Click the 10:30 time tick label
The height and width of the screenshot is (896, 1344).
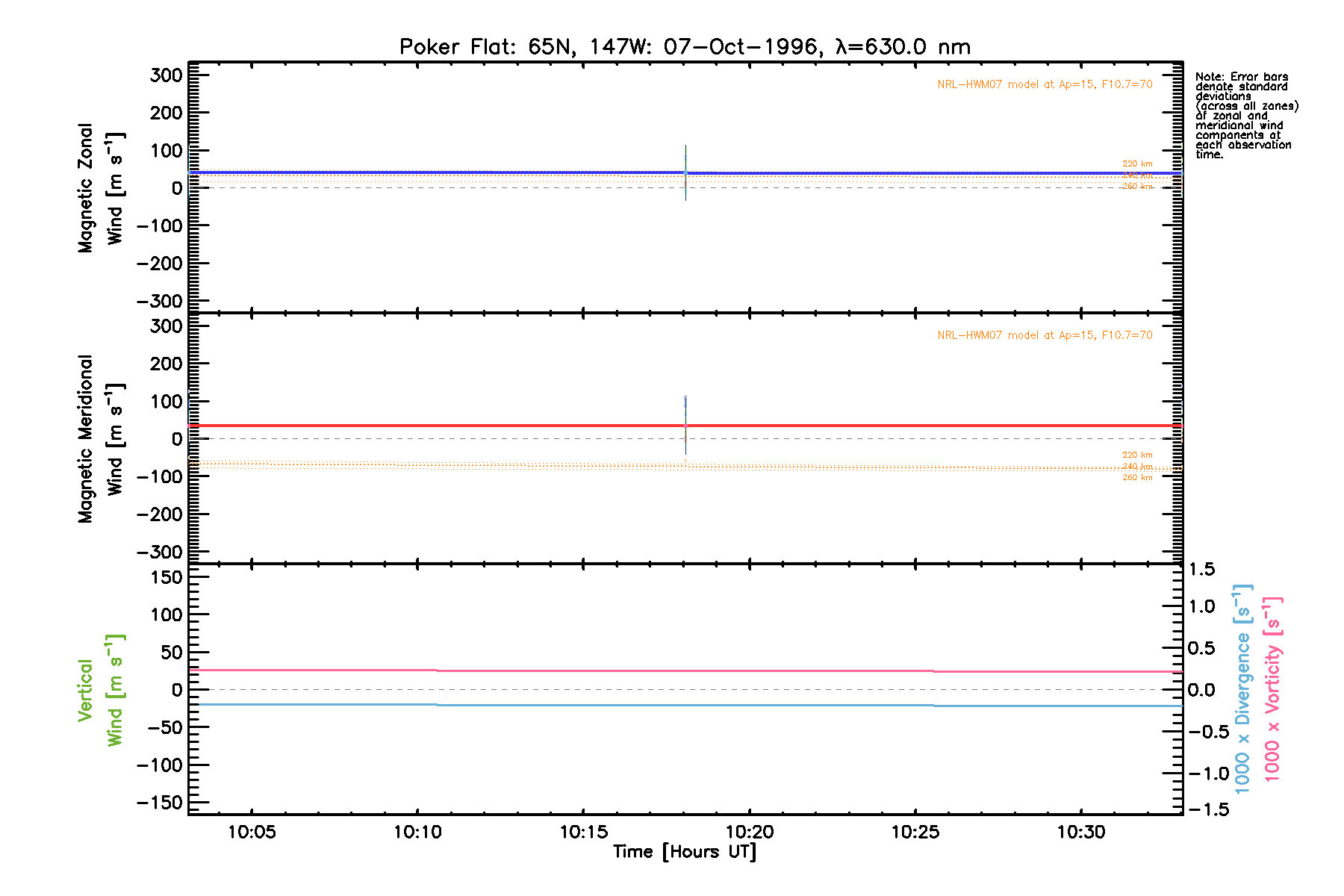tap(1080, 832)
